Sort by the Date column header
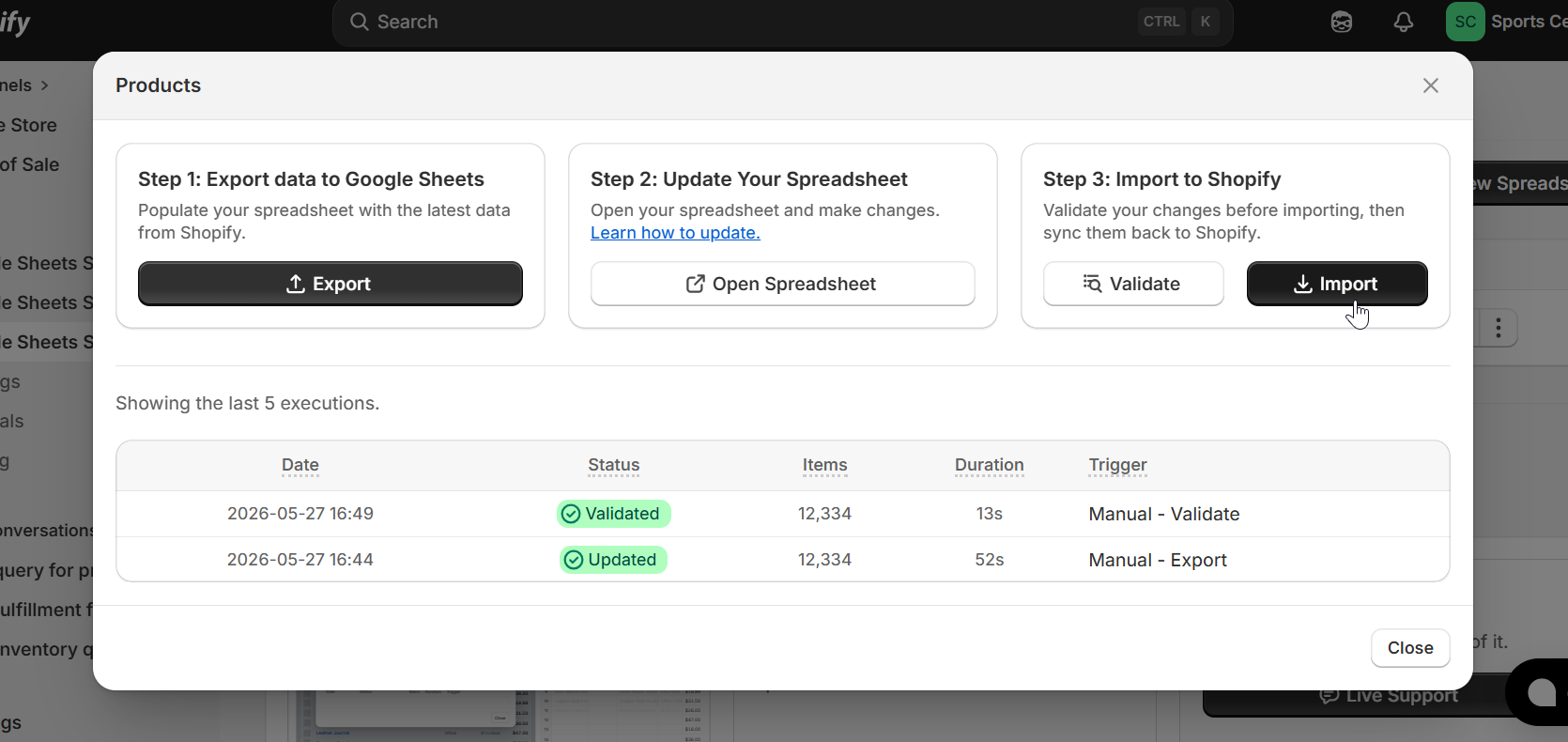 coord(300,465)
